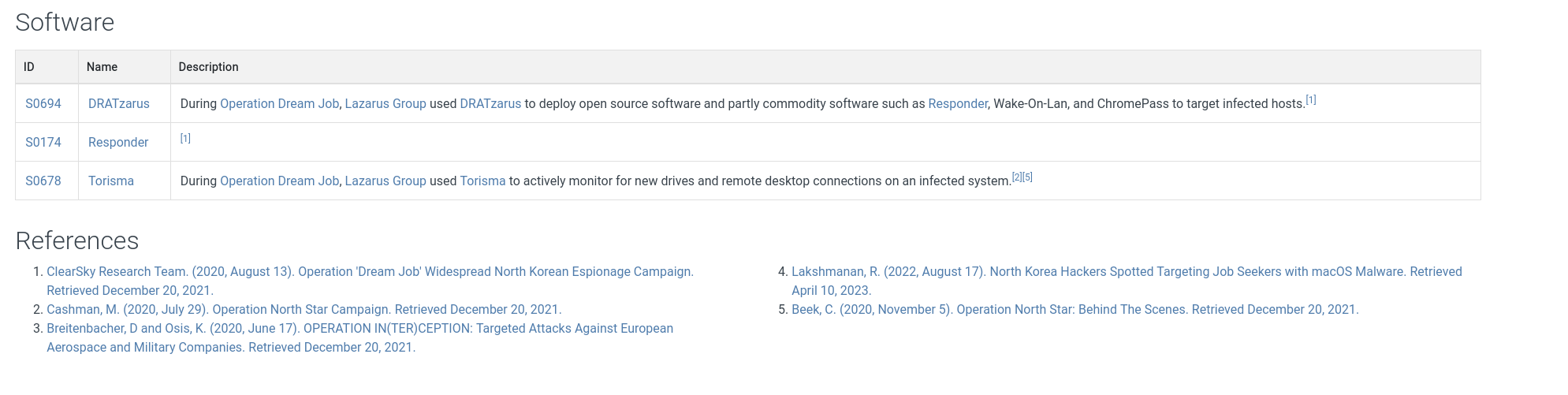Open Torisma link in Name column
The image size is (1568, 395).
111,181
